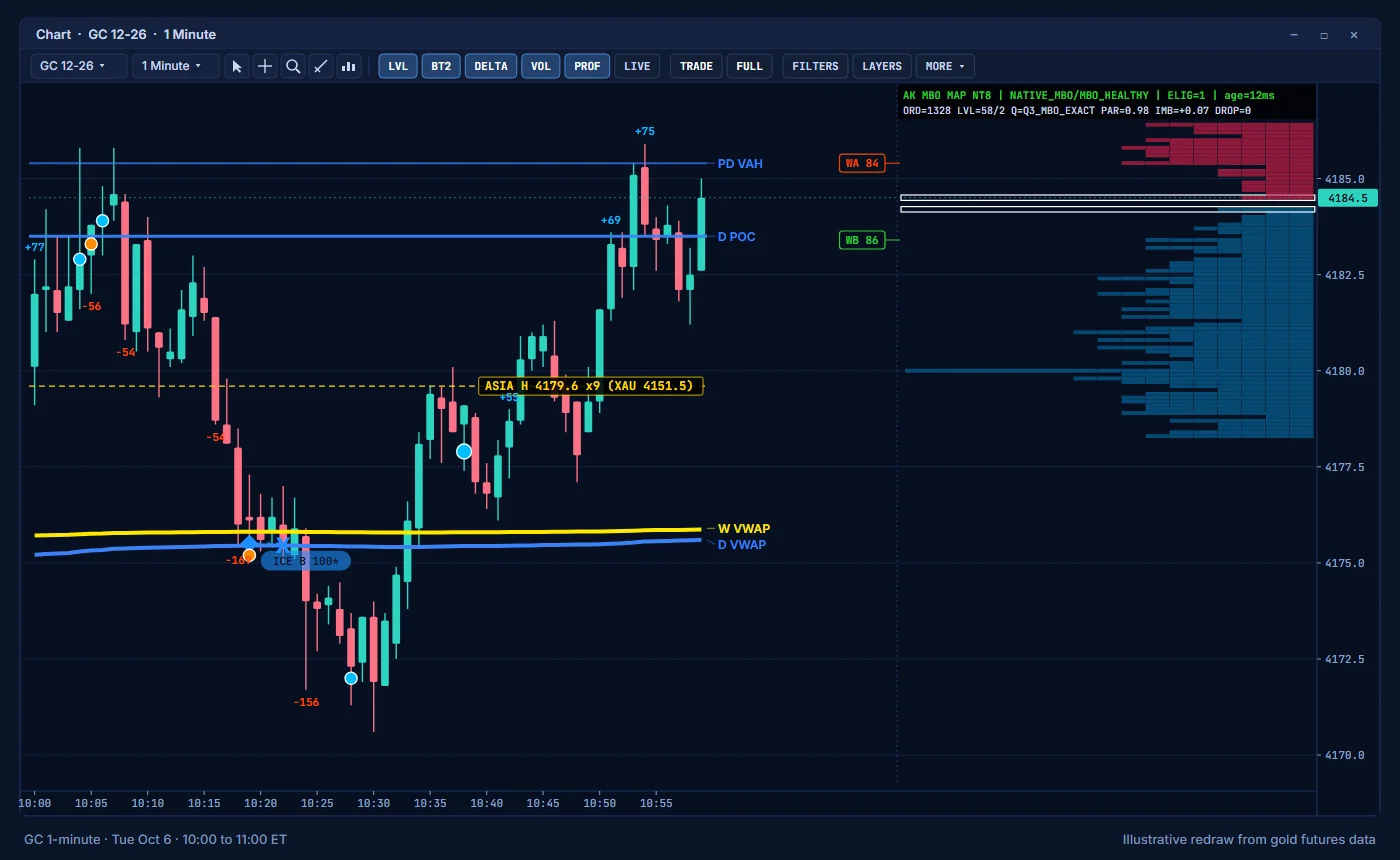Minimize the Chart window
The width and height of the screenshot is (1400, 860).
[x=1294, y=35]
